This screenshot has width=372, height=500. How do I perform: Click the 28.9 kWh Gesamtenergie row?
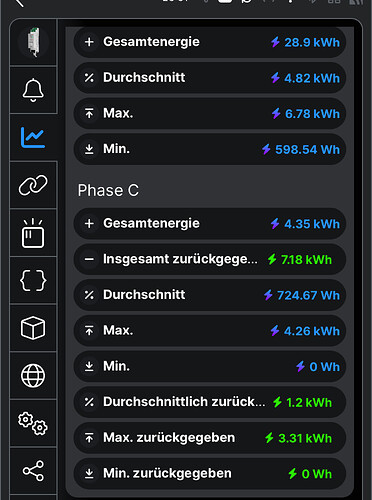(210, 42)
